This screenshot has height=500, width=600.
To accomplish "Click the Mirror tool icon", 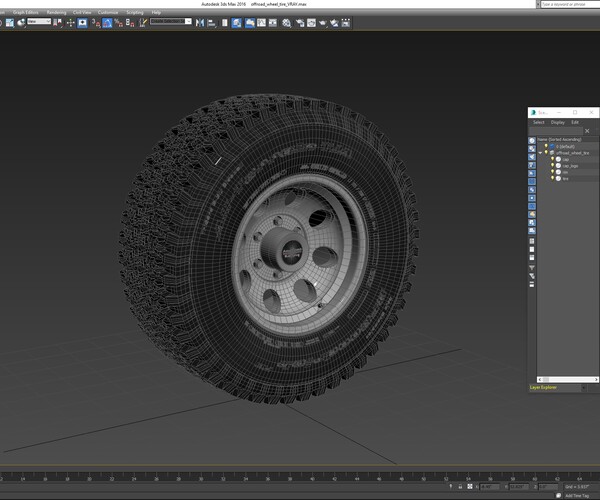I will (200, 23).
